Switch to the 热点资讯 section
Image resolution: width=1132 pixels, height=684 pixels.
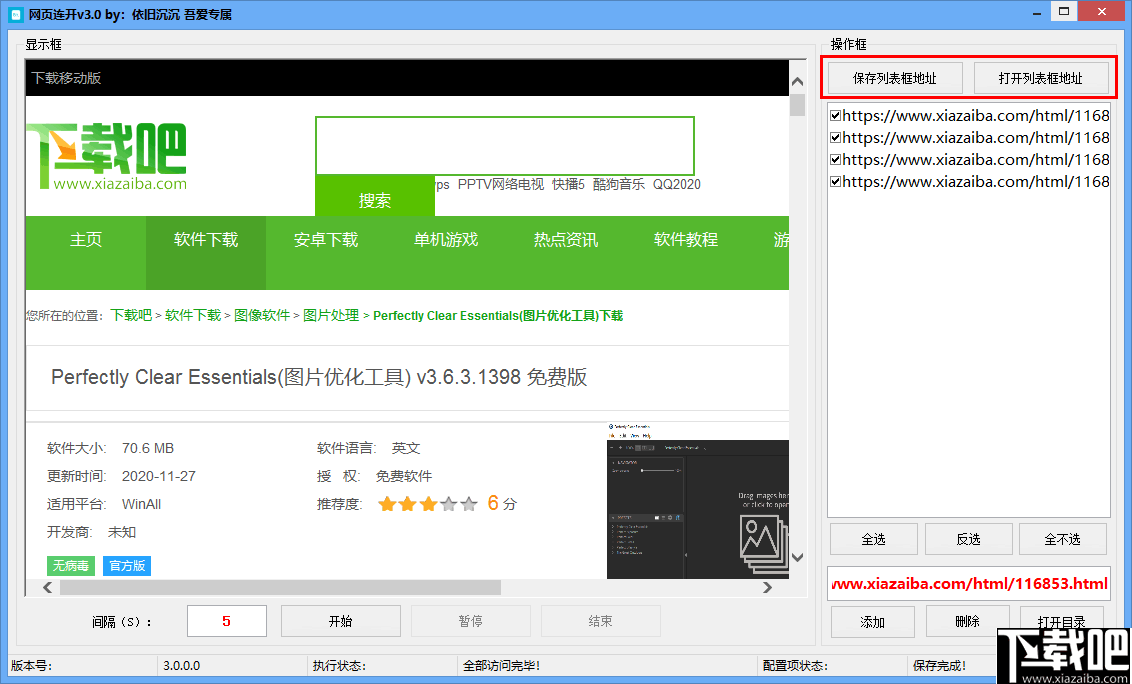tap(565, 240)
